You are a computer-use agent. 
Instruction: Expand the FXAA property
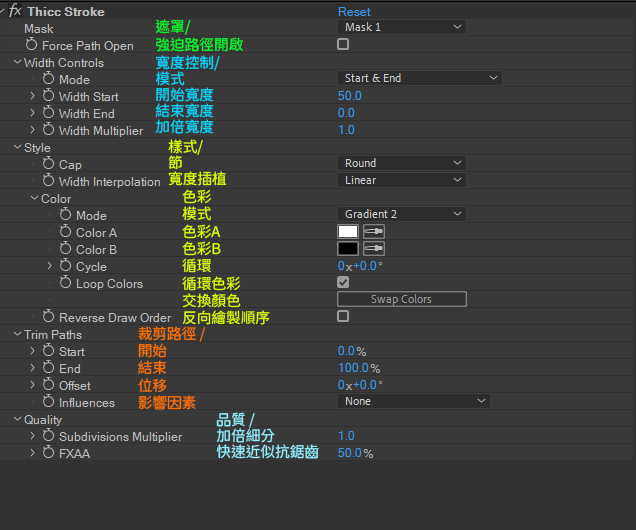pyautogui.click(x=32, y=453)
